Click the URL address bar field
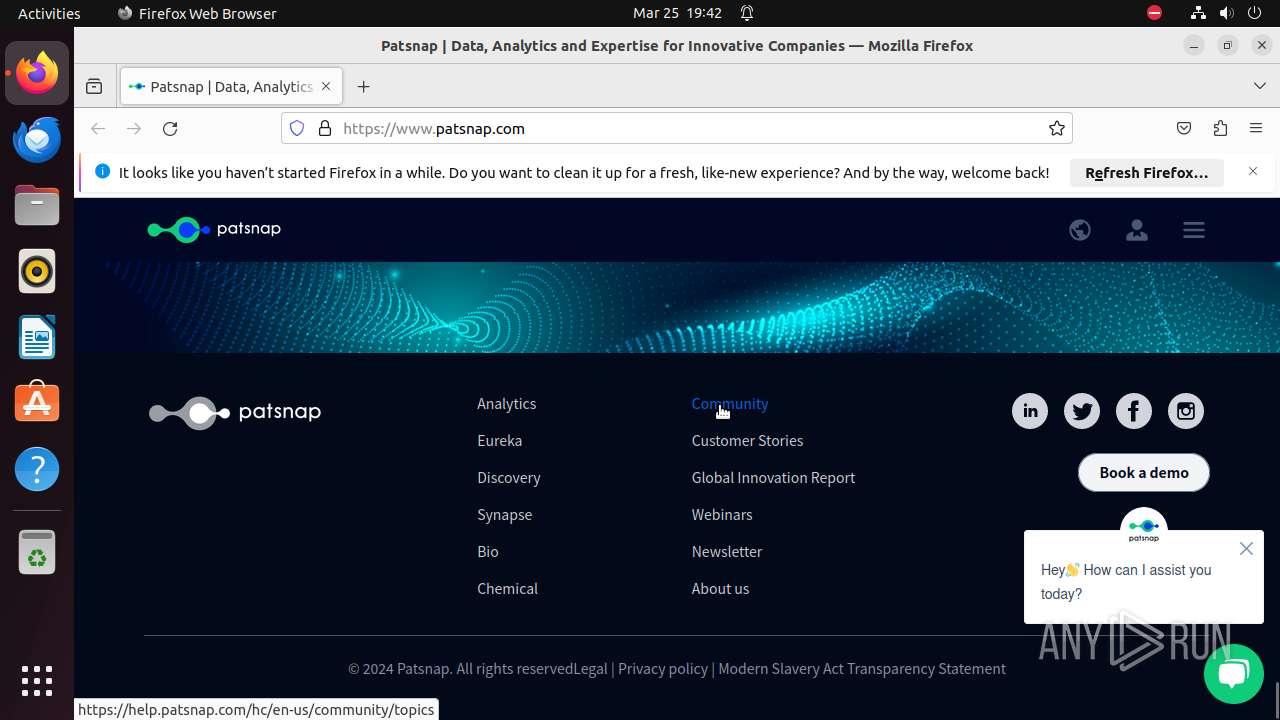 click(677, 128)
